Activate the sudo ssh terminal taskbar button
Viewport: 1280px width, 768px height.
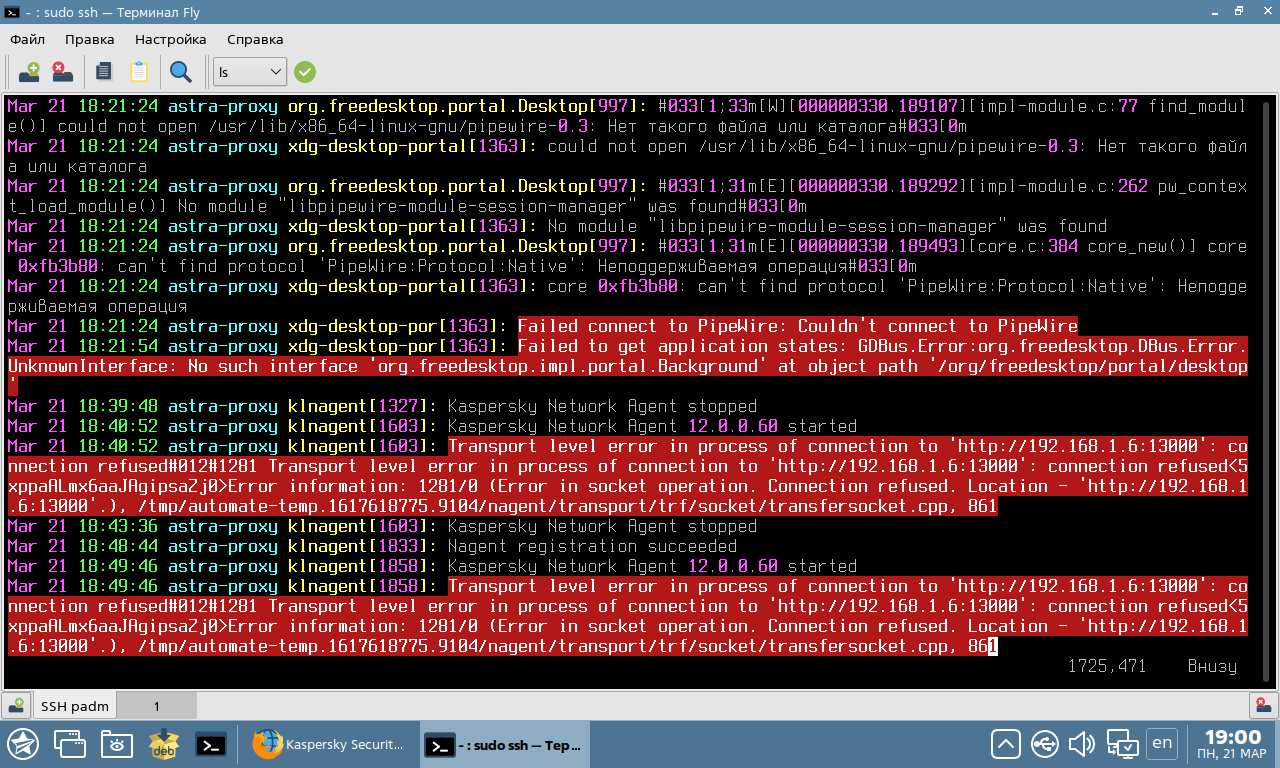tap(505, 745)
